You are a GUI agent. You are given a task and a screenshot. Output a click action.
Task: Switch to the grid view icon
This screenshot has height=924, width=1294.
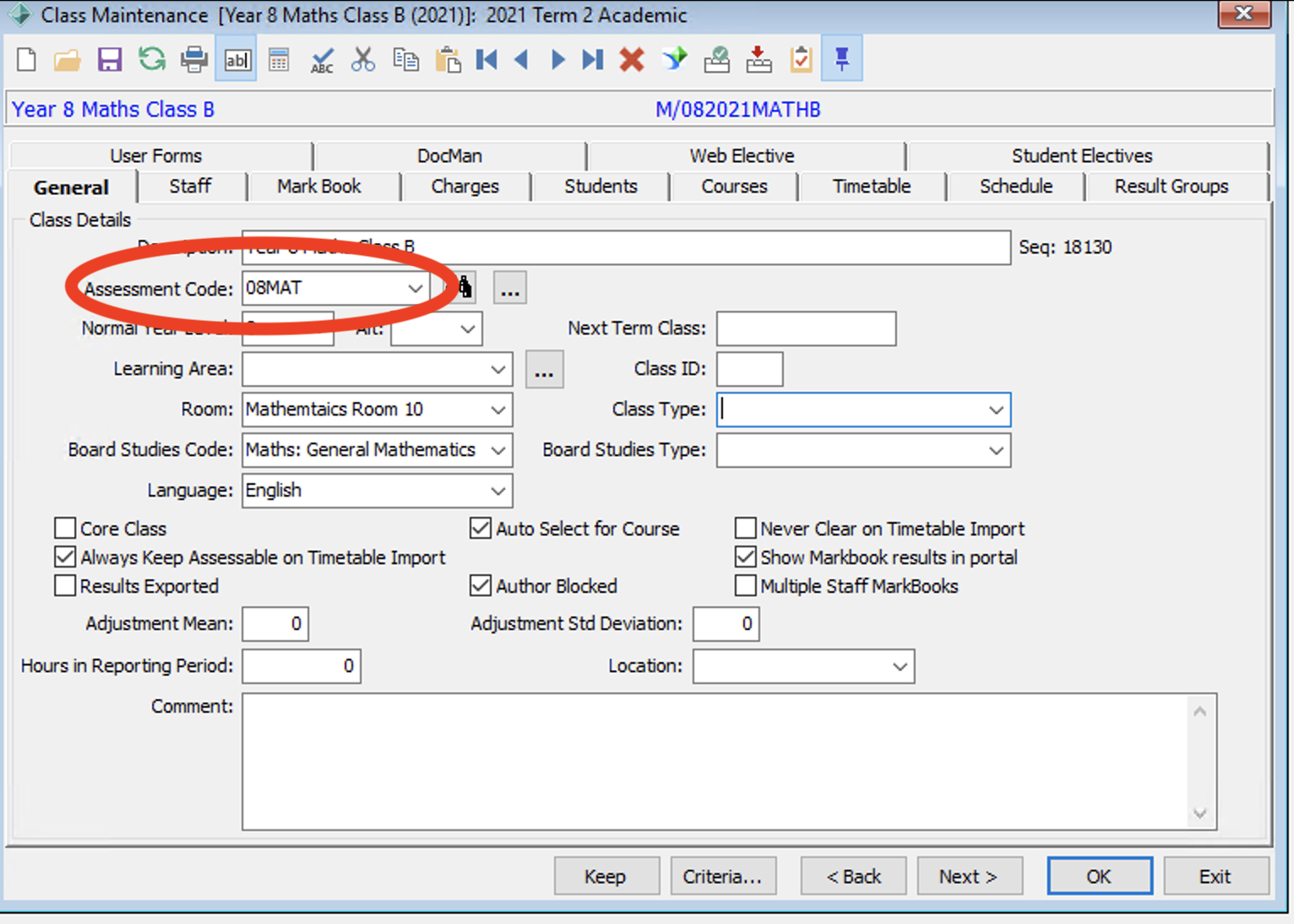click(279, 59)
